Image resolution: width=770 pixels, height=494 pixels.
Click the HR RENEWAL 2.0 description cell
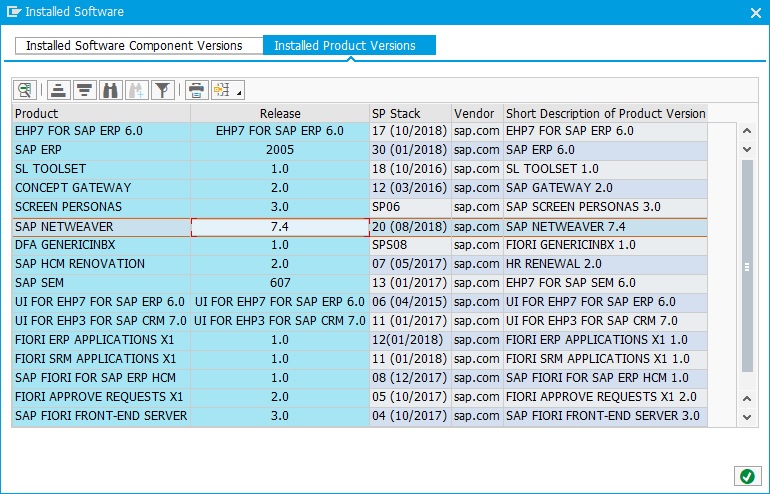pyautogui.click(x=605, y=264)
